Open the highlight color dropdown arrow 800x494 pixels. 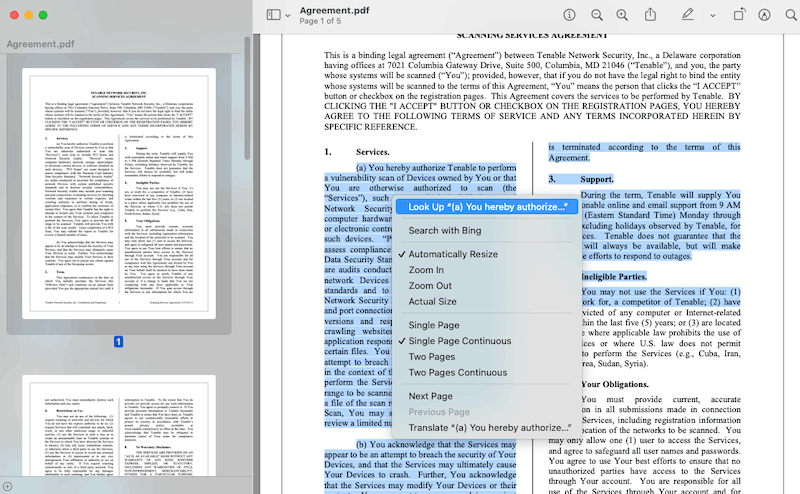(712, 16)
